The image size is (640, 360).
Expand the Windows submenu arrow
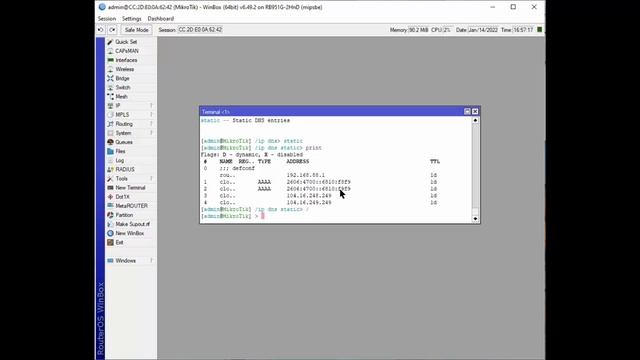tap(151, 260)
